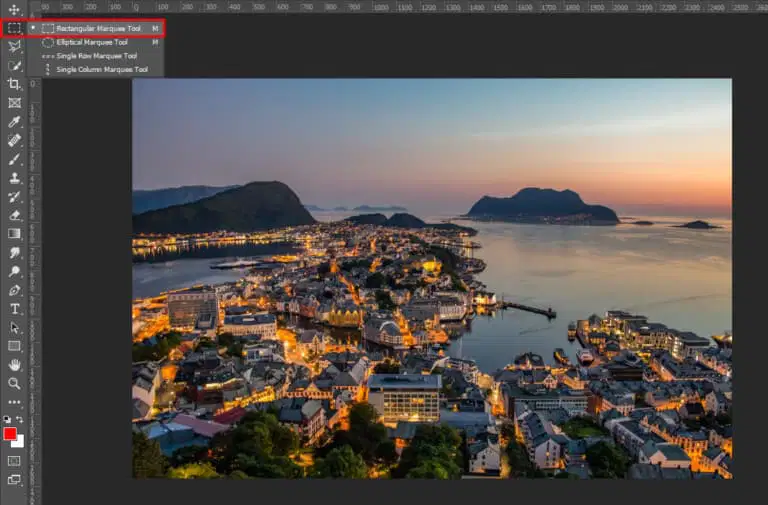Click the red foreground color swatch
768x505 pixels.
[x=10, y=434]
